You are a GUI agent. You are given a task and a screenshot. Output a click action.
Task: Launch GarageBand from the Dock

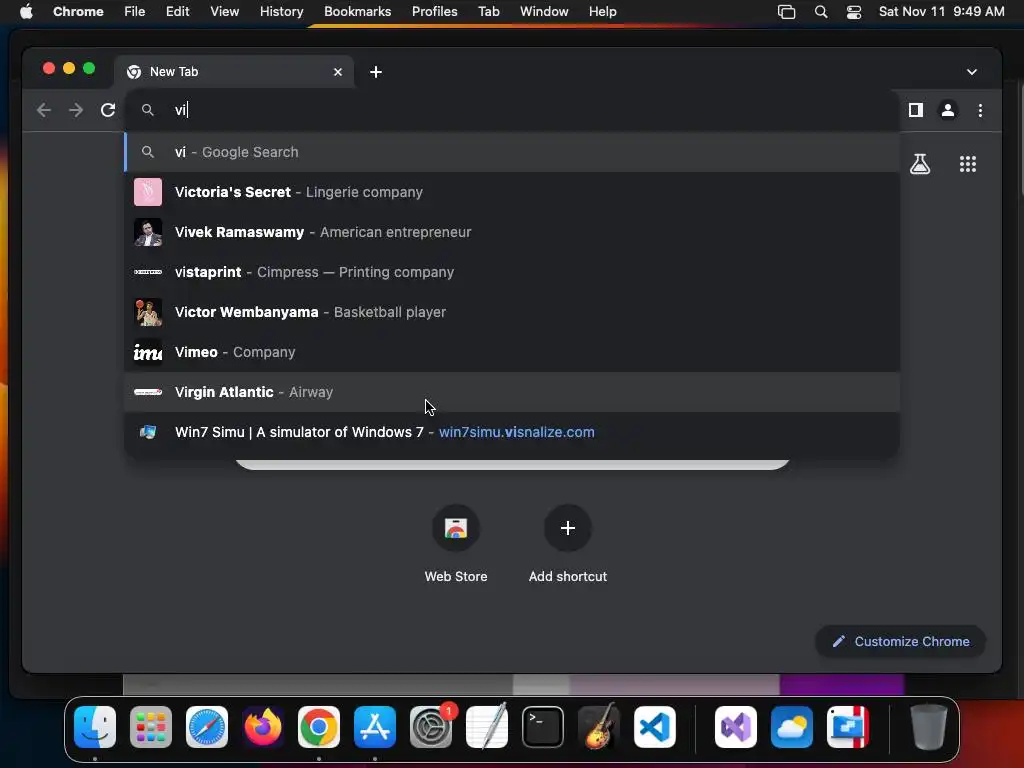coord(599,727)
